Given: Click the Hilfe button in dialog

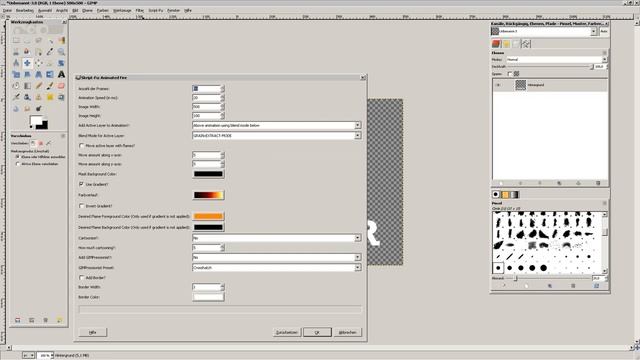Looking at the screenshot, I should pyautogui.click(x=93, y=332).
